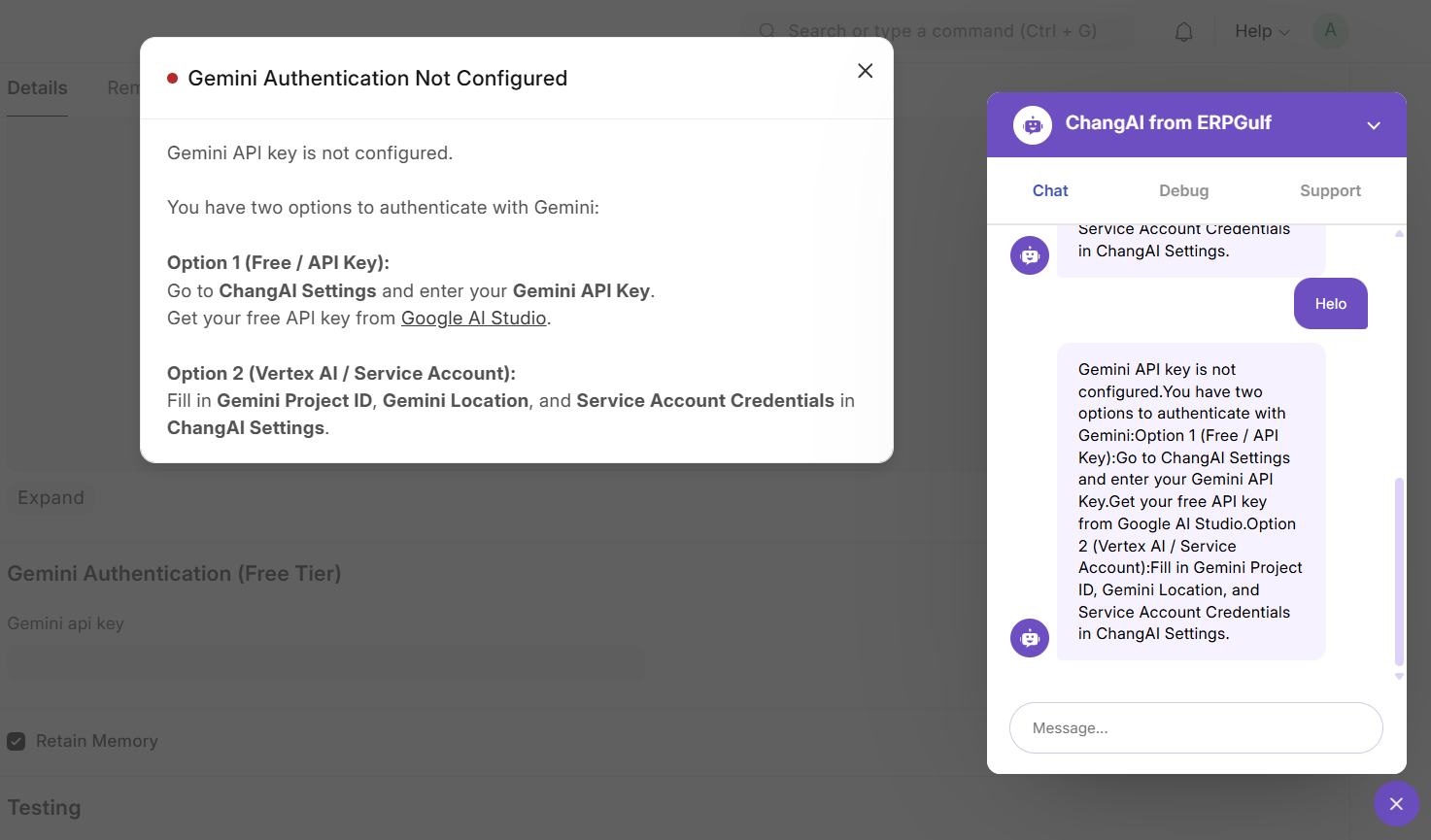Image resolution: width=1431 pixels, height=840 pixels.
Task: Select the Chat tab
Action: [1049, 191]
